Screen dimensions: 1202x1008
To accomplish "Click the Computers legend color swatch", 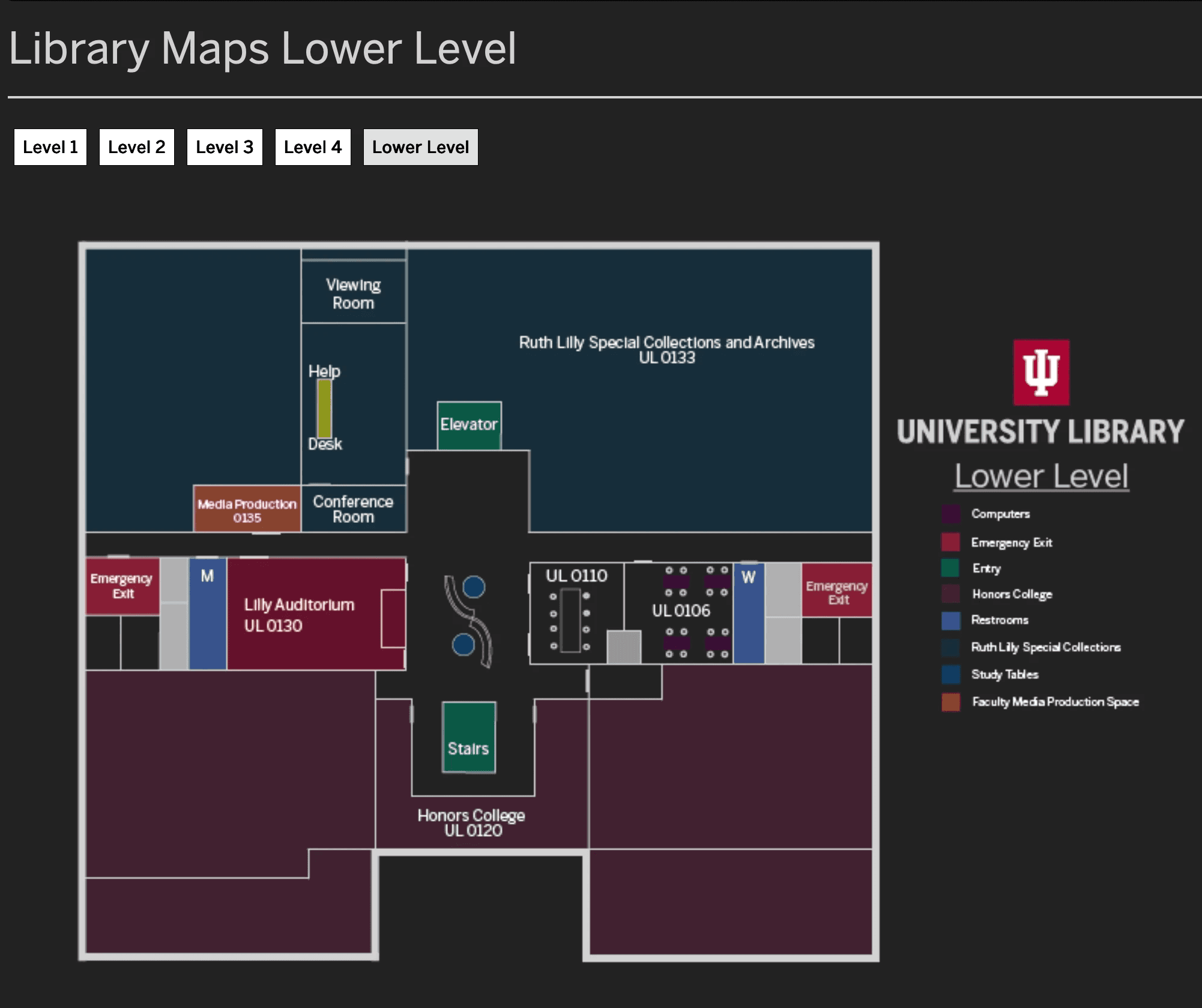I will (x=950, y=514).
